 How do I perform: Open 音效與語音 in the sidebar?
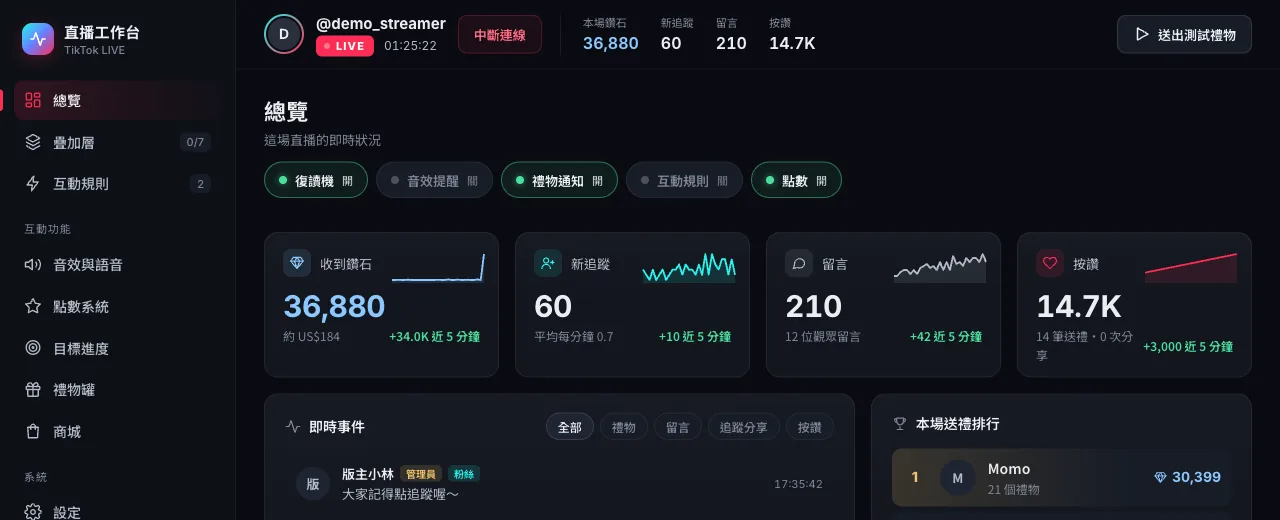tap(117, 265)
